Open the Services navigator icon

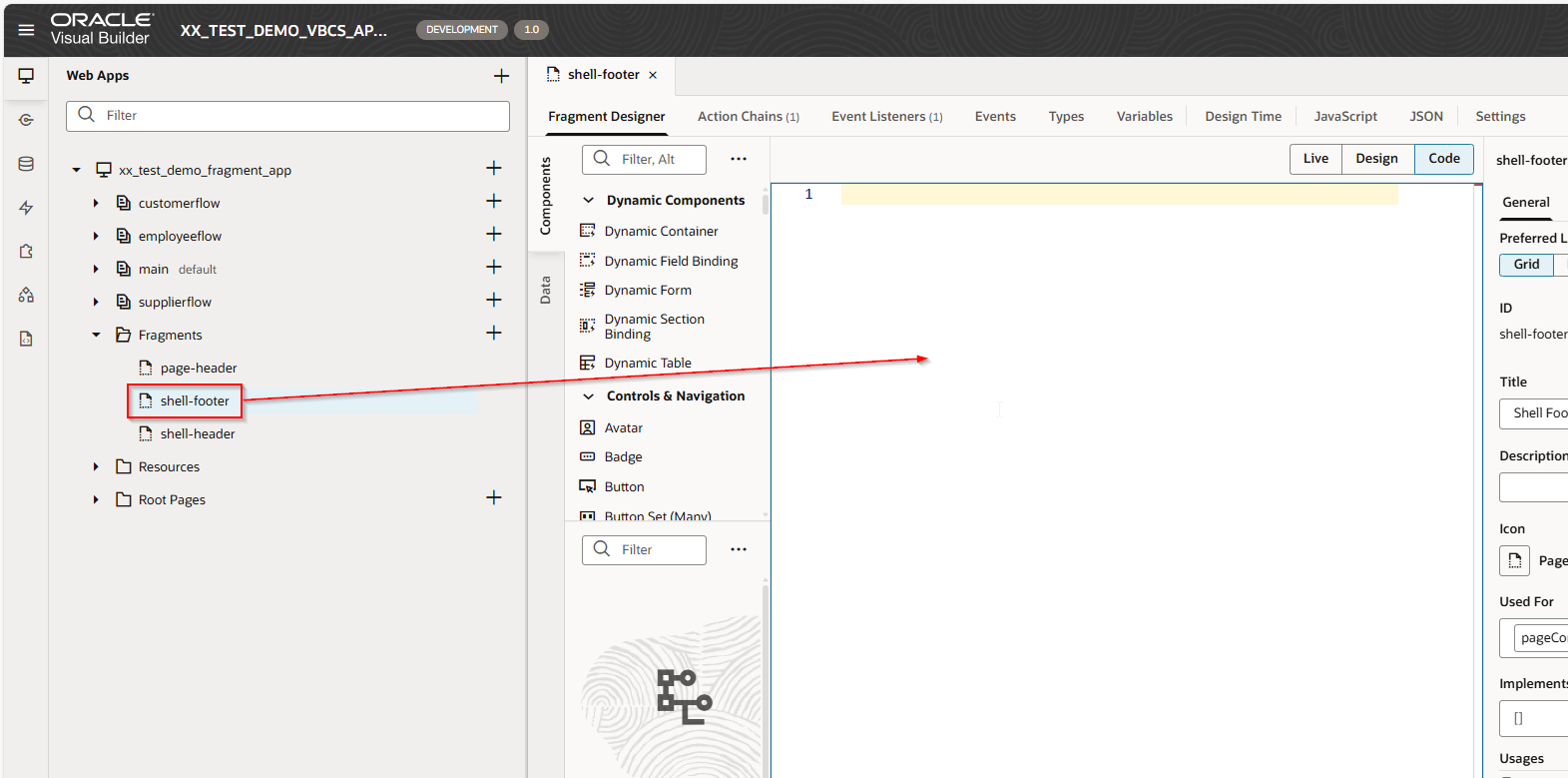tap(26, 120)
